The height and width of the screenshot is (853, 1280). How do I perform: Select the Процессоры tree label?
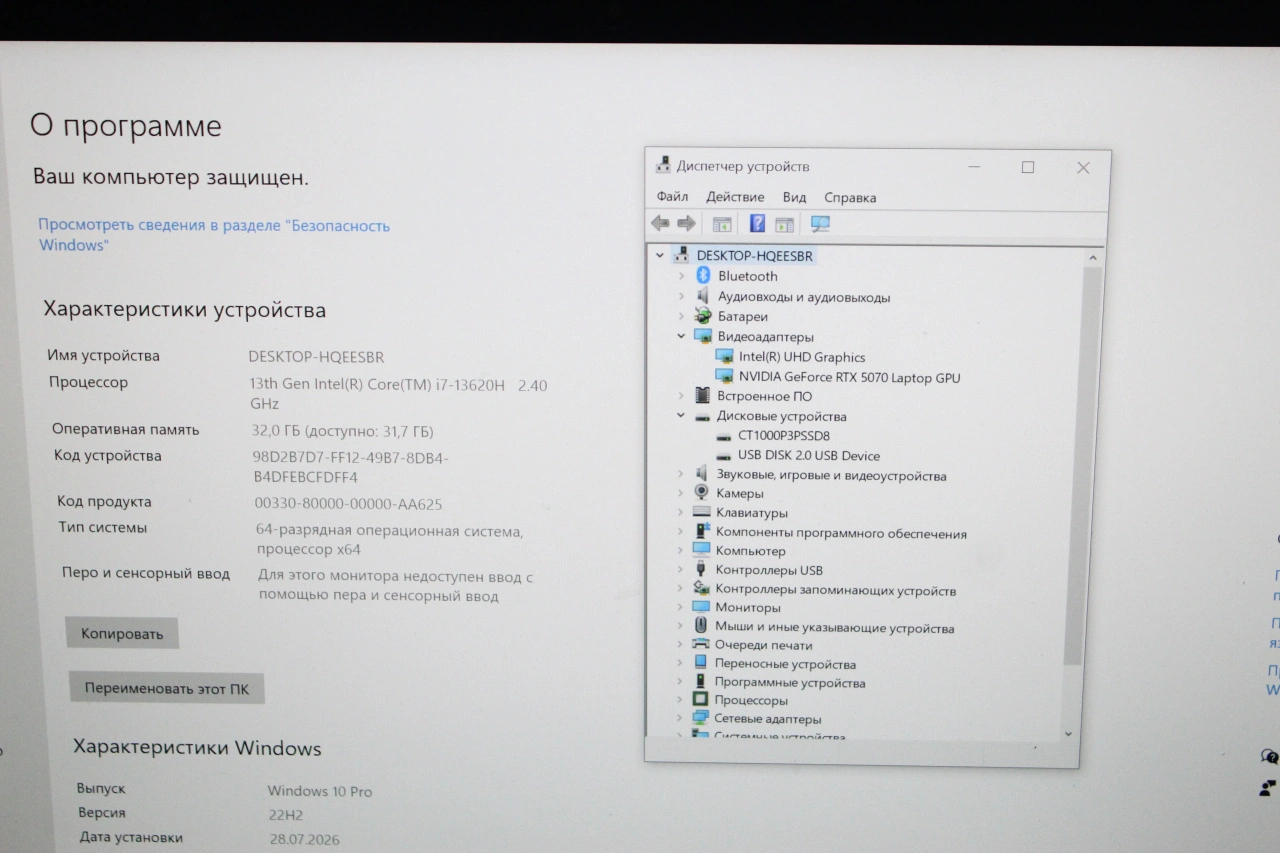click(x=751, y=700)
